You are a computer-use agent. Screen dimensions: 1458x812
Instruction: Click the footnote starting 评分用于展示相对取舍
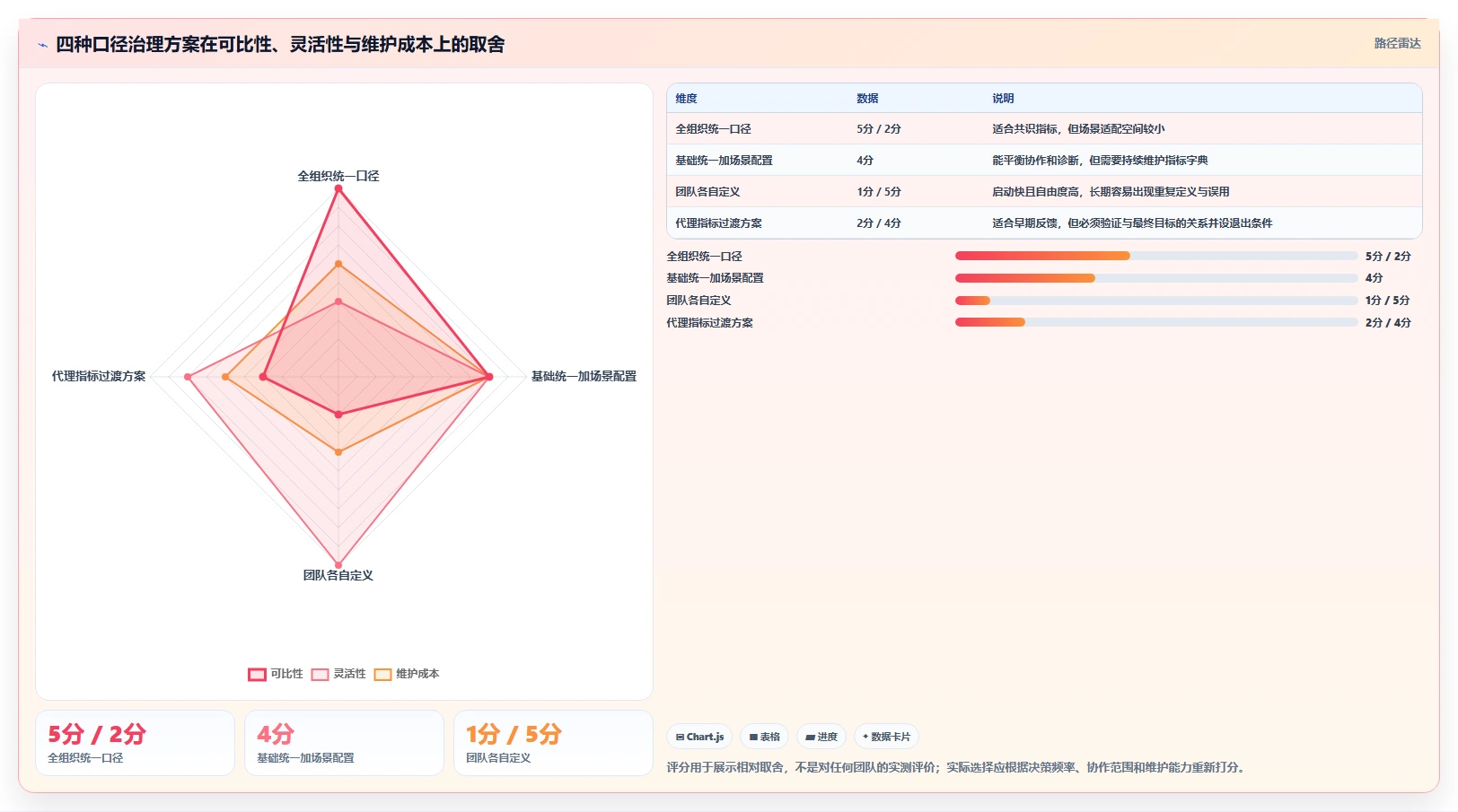tap(958, 767)
